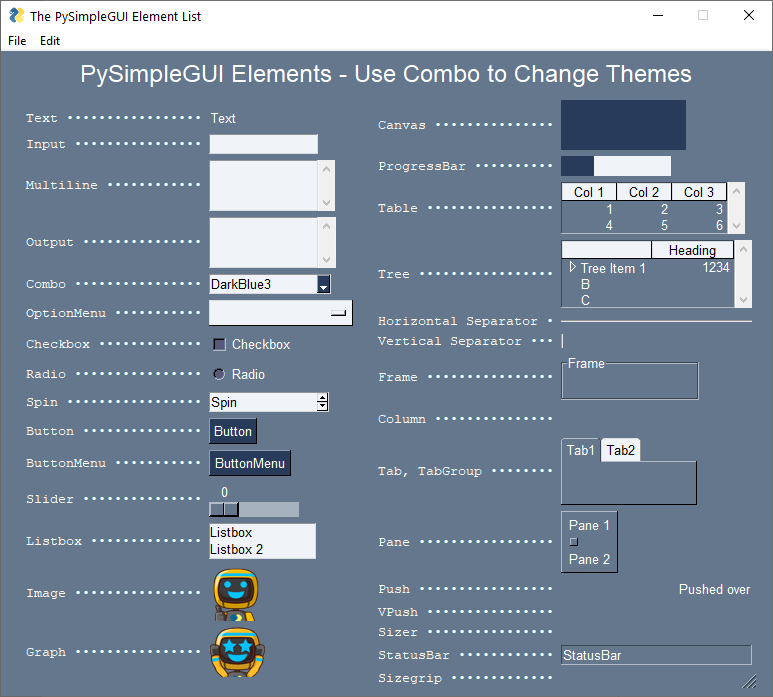The height and width of the screenshot is (697, 773).
Task: Increase the Spin value with up arrow
Action: 322,398
